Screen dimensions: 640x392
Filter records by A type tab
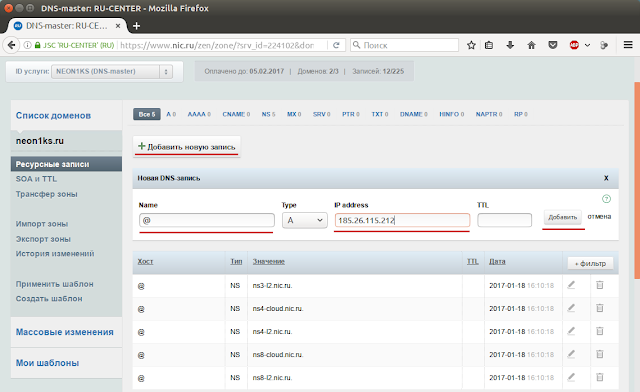pos(171,114)
